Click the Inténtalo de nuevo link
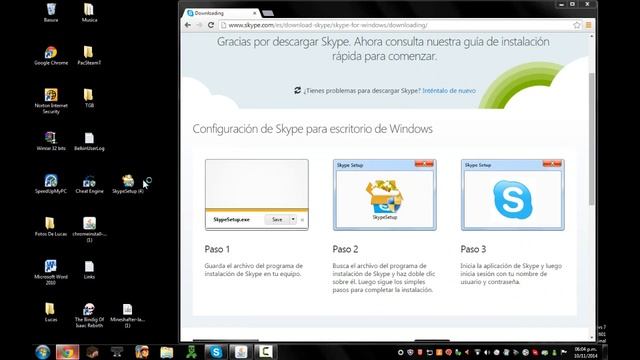This screenshot has width=640, height=360. click(x=449, y=91)
